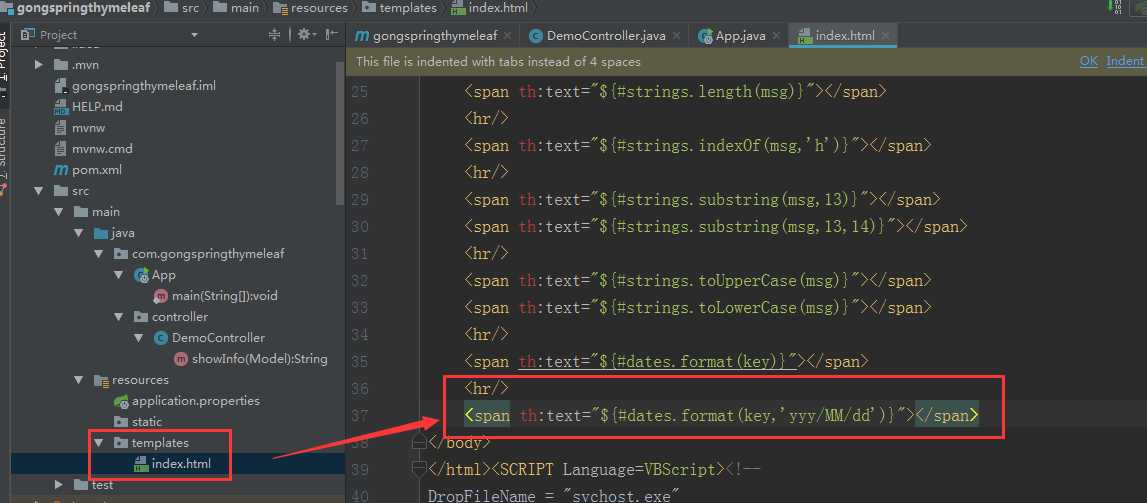This screenshot has width=1147, height=503.
Task: Click the pom.xml Maven file icon in tree
Action: point(61,170)
